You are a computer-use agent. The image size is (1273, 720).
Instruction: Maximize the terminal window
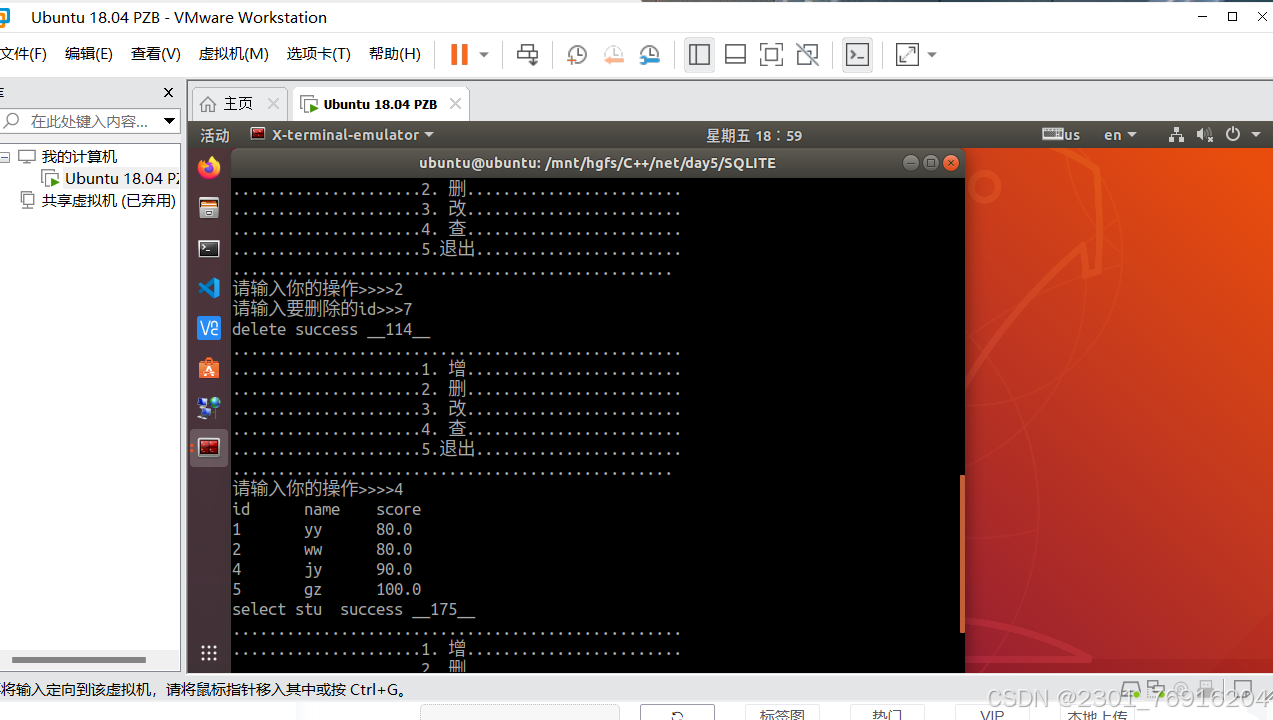tap(930, 163)
